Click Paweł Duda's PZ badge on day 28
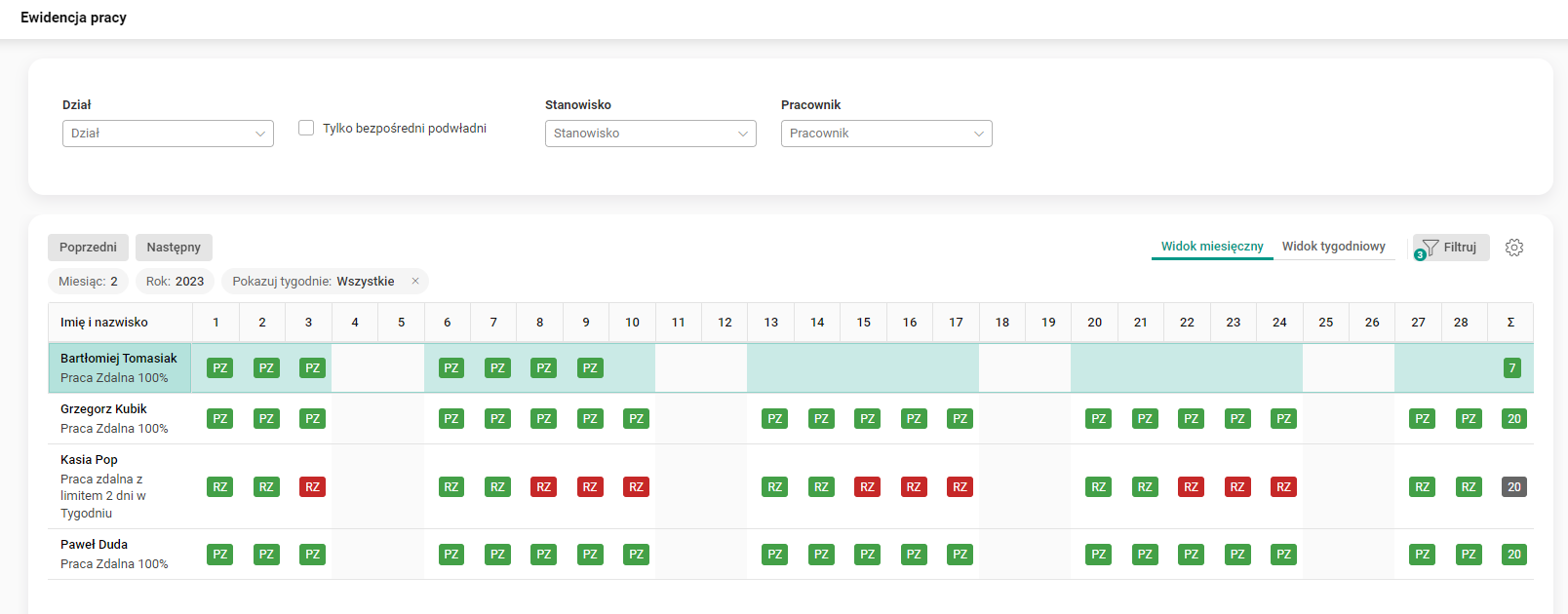This screenshot has width=1568, height=614. 1468,555
